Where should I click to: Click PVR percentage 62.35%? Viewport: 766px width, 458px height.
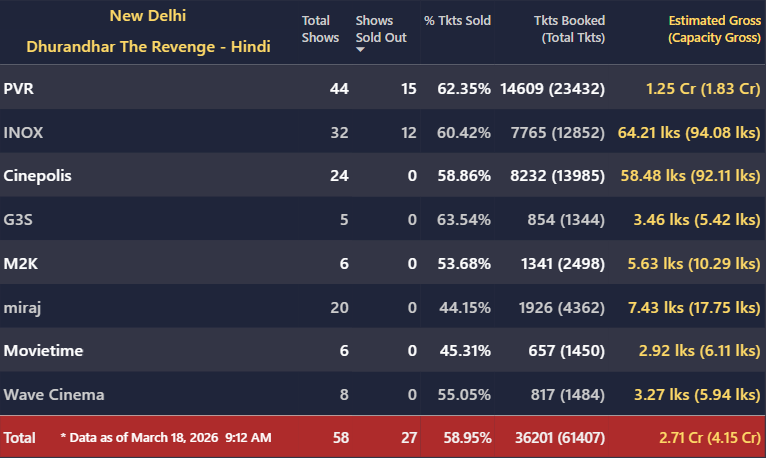pyautogui.click(x=464, y=89)
